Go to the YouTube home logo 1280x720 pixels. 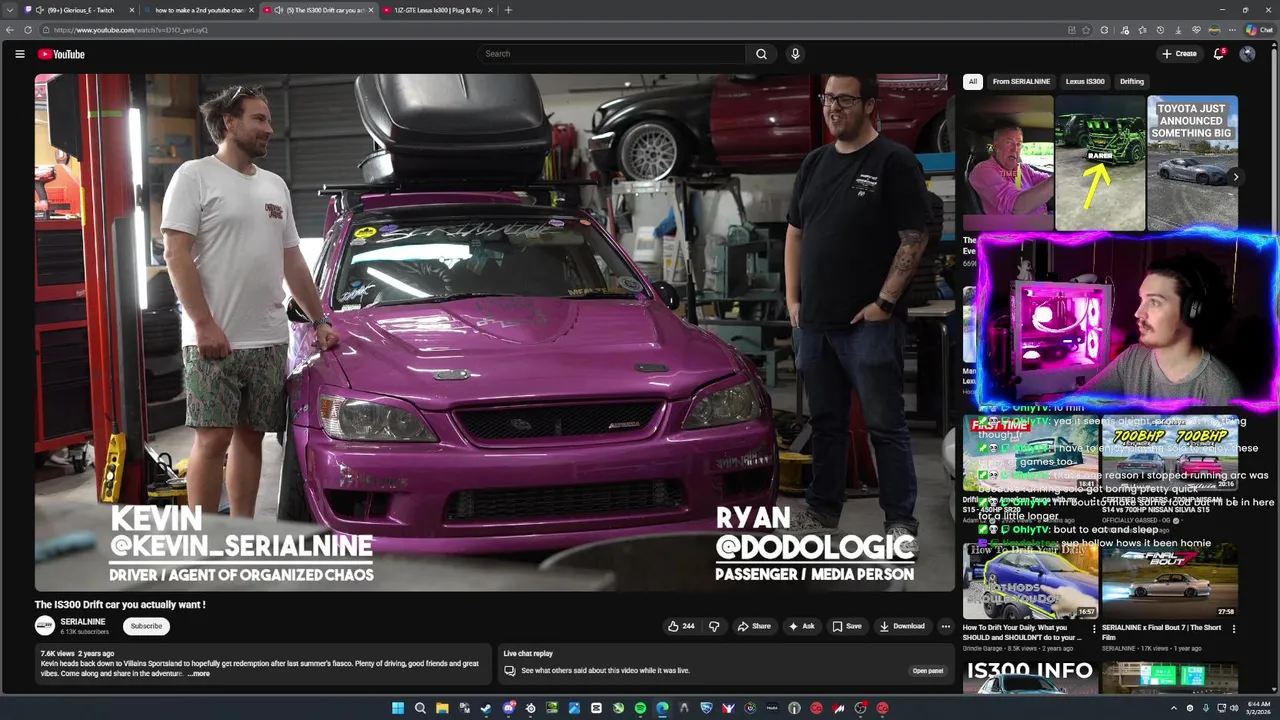point(61,54)
